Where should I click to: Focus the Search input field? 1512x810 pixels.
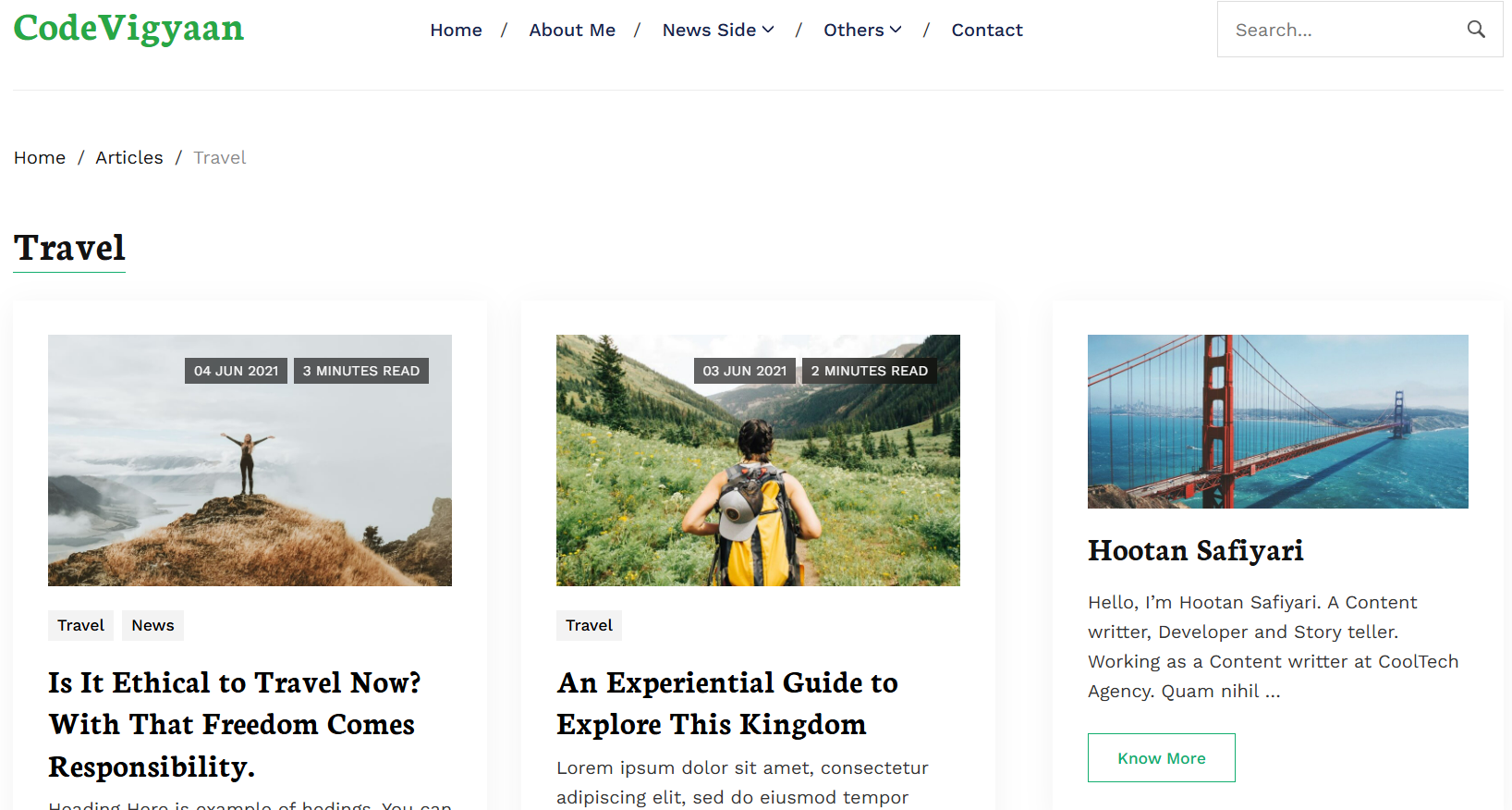point(1340,31)
